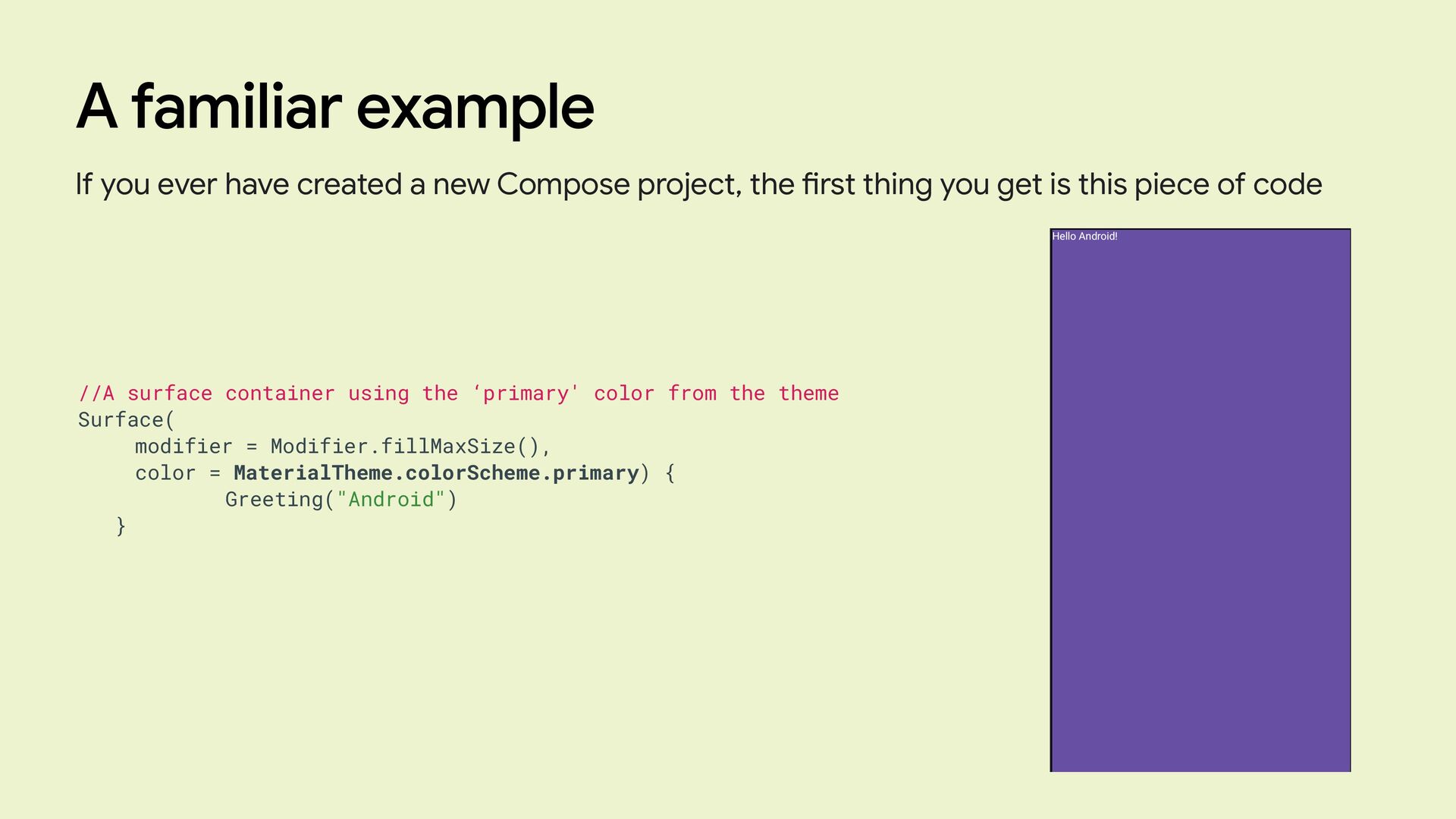Click the "A familiar example" slide title

click(334, 107)
